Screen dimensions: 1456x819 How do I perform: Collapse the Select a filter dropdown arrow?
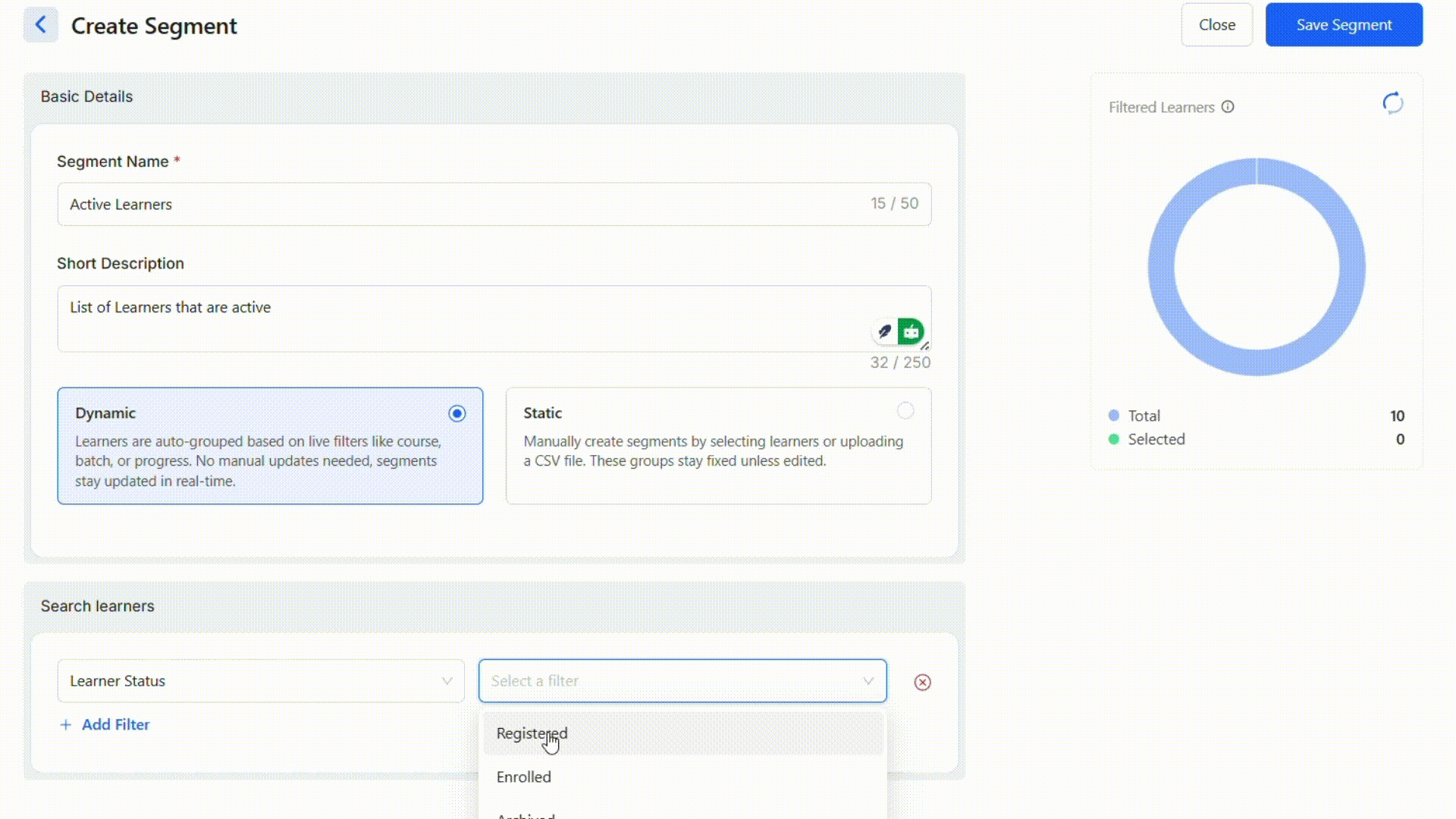tap(868, 681)
